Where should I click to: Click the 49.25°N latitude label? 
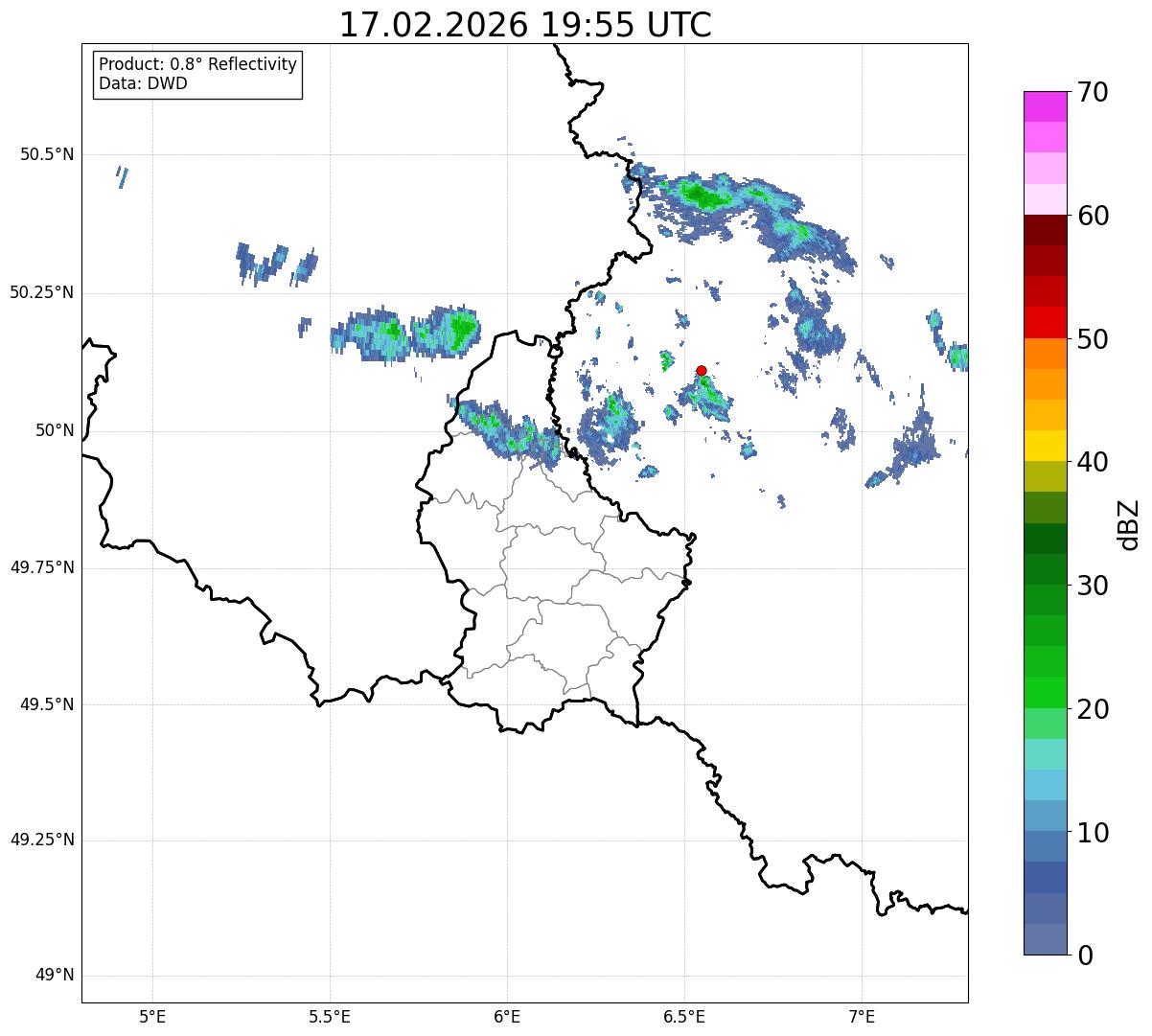[42, 840]
